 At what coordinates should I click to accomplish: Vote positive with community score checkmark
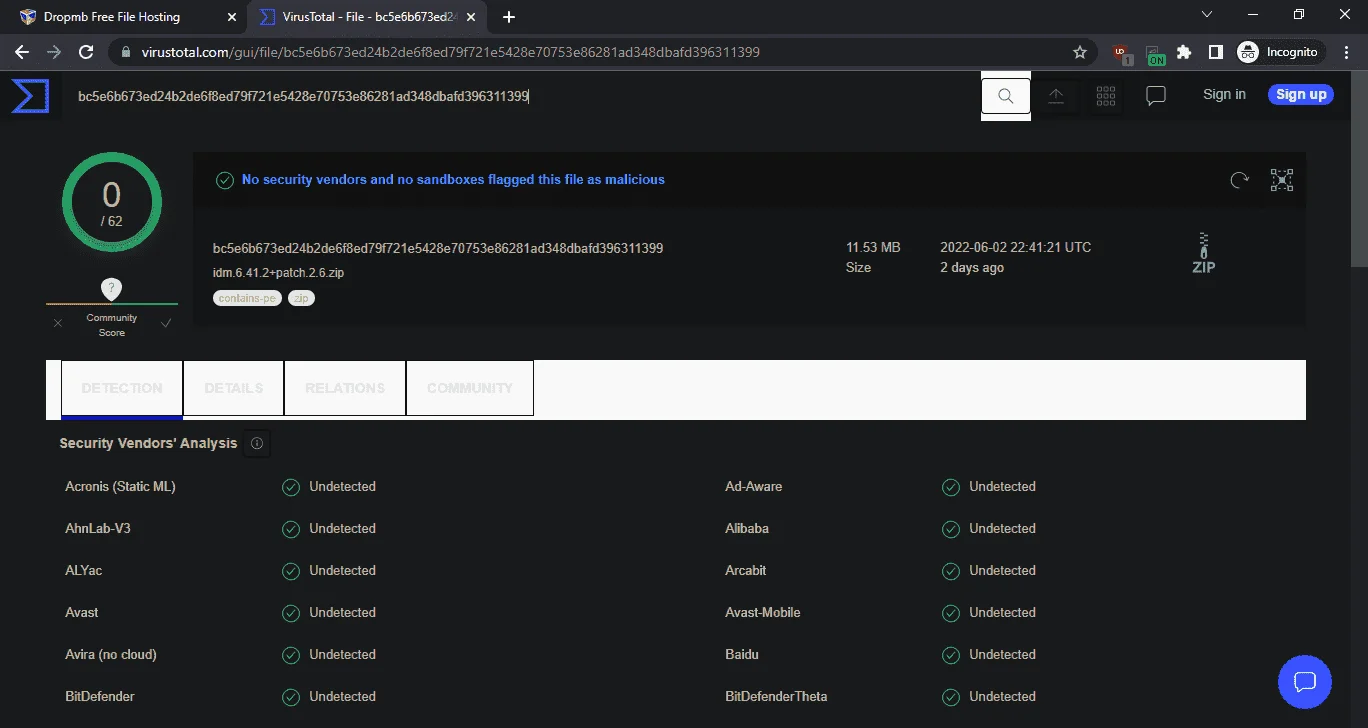pyautogui.click(x=166, y=323)
